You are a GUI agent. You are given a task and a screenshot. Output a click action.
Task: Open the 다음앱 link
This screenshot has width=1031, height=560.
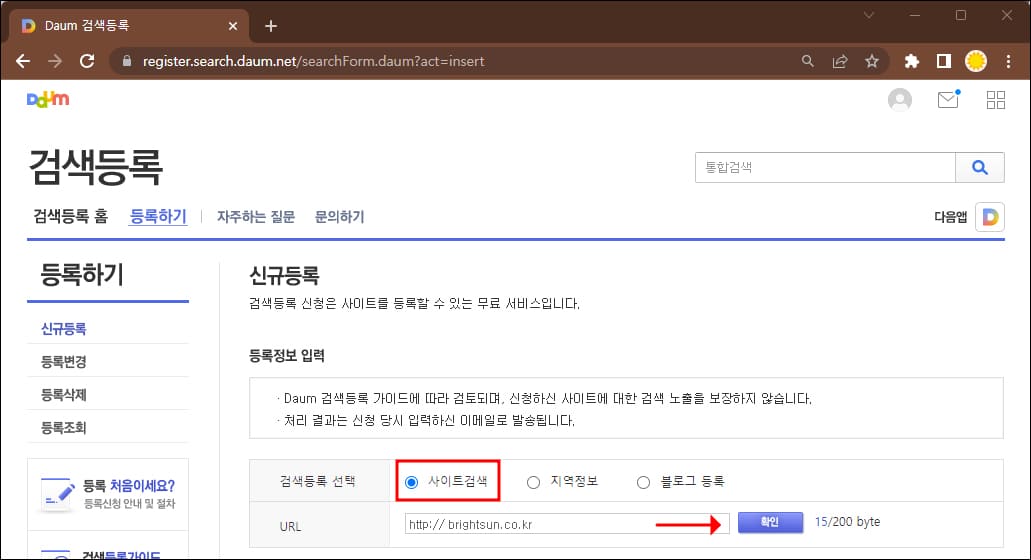(951, 217)
